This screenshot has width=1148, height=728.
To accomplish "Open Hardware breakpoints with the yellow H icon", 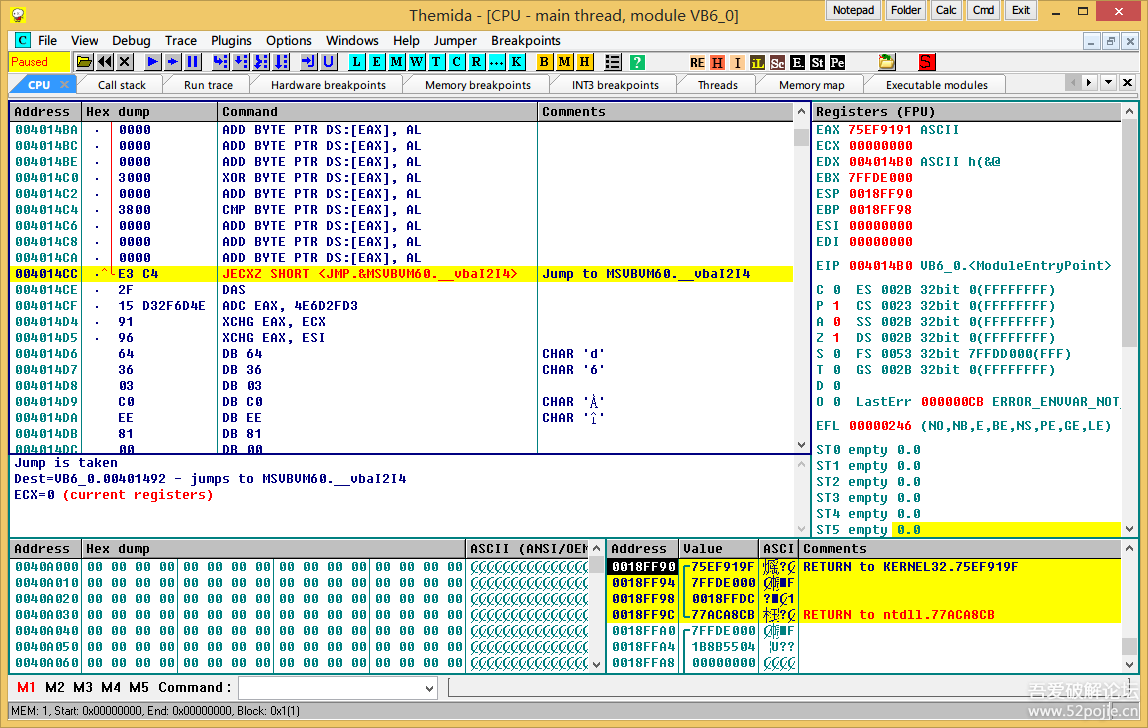I will [584, 62].
